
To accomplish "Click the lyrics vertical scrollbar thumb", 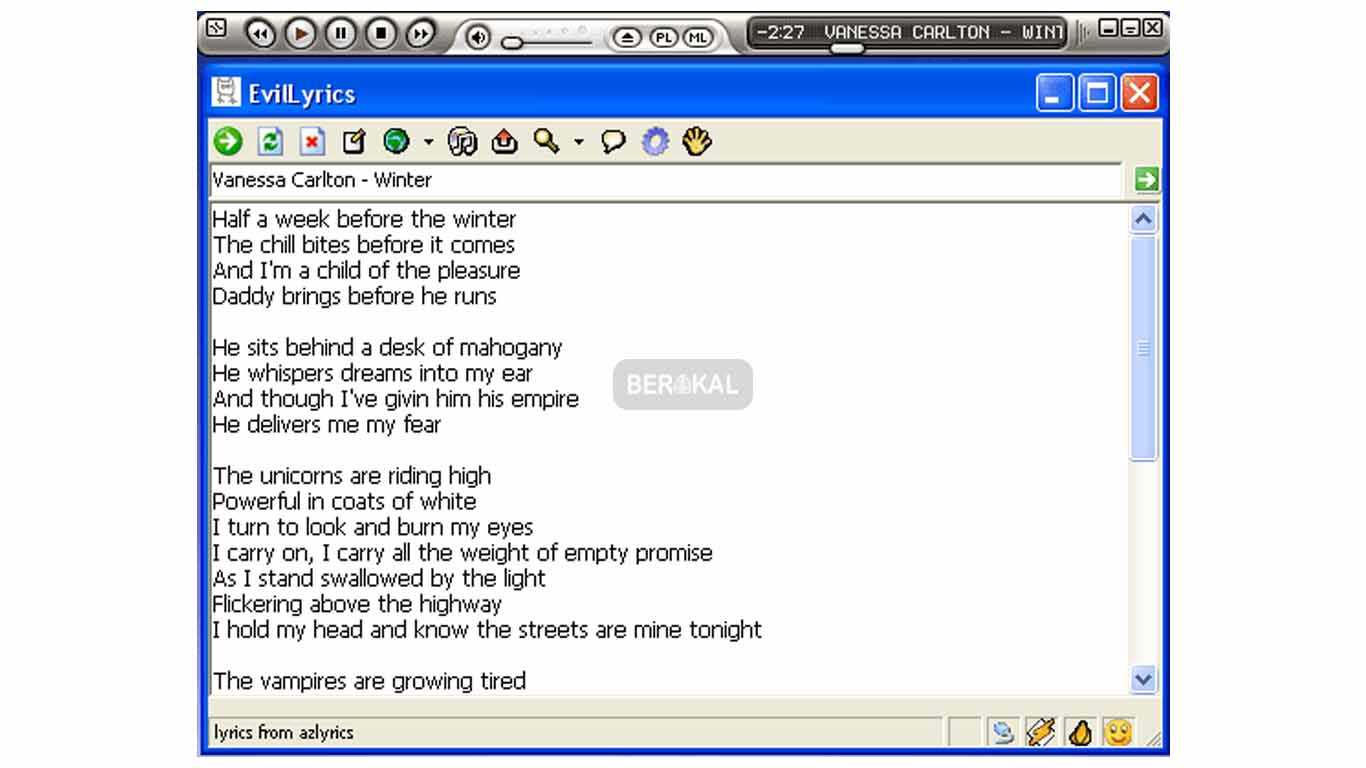I will click(x=1143, y=348).
